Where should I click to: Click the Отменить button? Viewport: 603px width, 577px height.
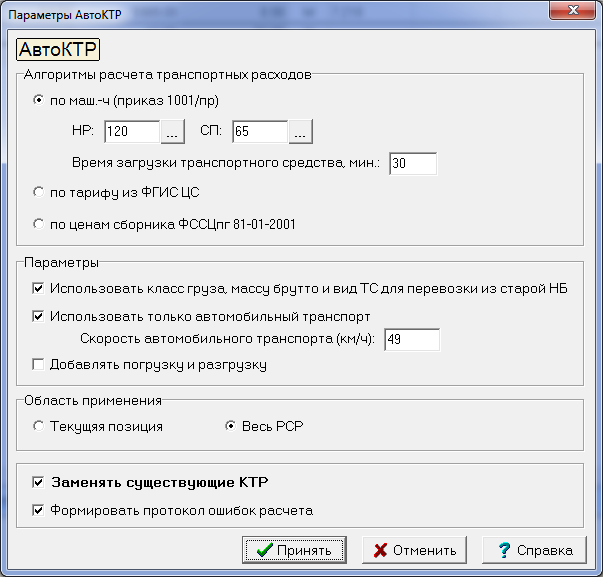tap(414, 550)
